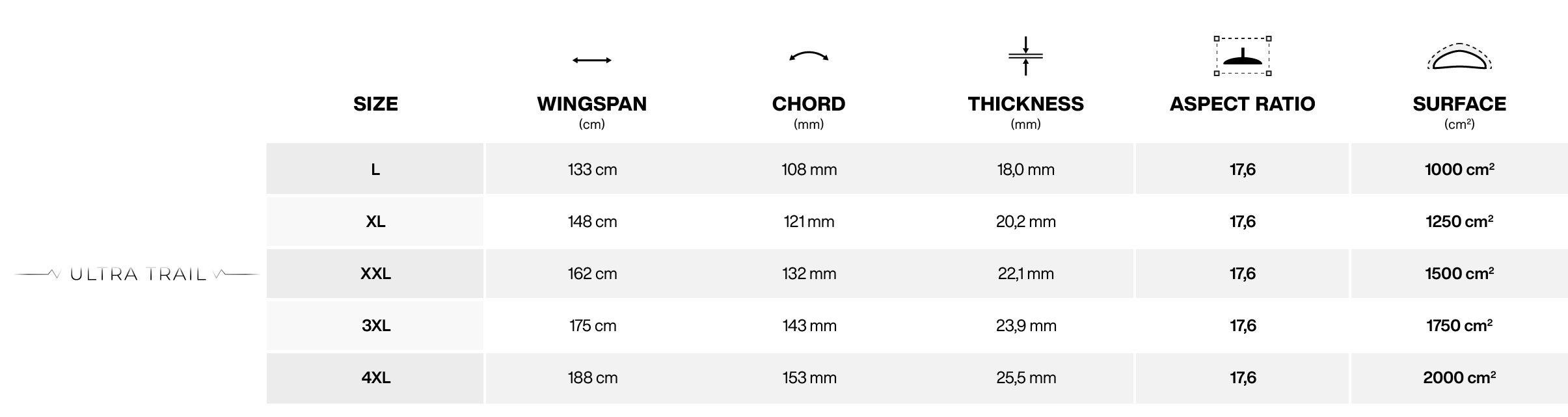The width and height of the screenshot is (1568, 417).
Task: Click the 25,5 mm thickness cell
Action: 1025,378
